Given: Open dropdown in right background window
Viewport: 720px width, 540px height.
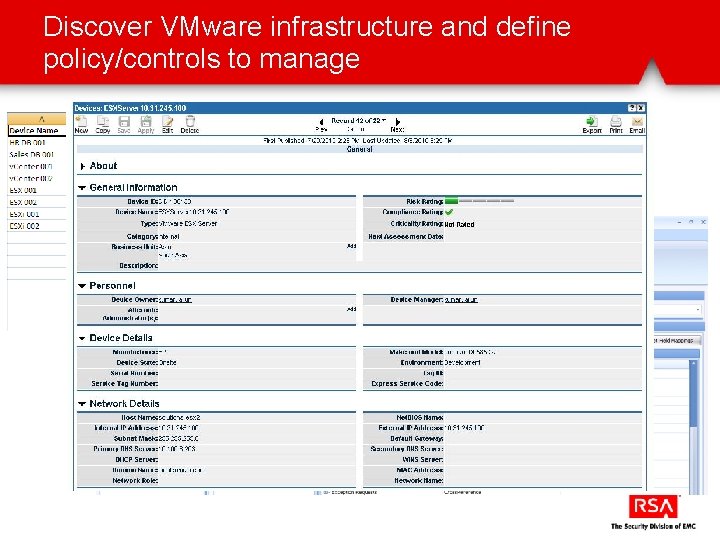Looking at the screenshot, I should 698,309.
